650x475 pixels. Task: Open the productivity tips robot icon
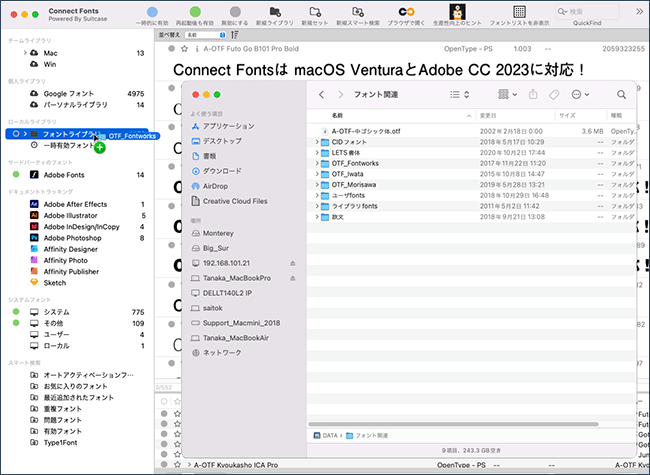click(457, 12)
